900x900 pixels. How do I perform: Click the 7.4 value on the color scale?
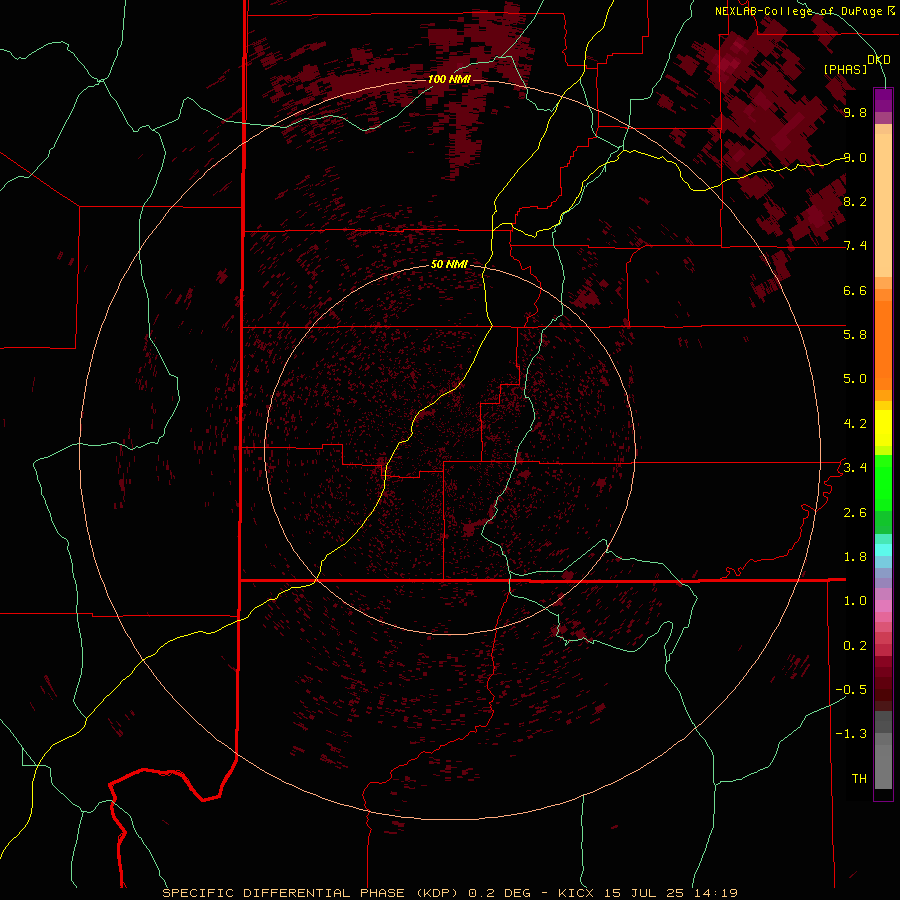(855, 246)
